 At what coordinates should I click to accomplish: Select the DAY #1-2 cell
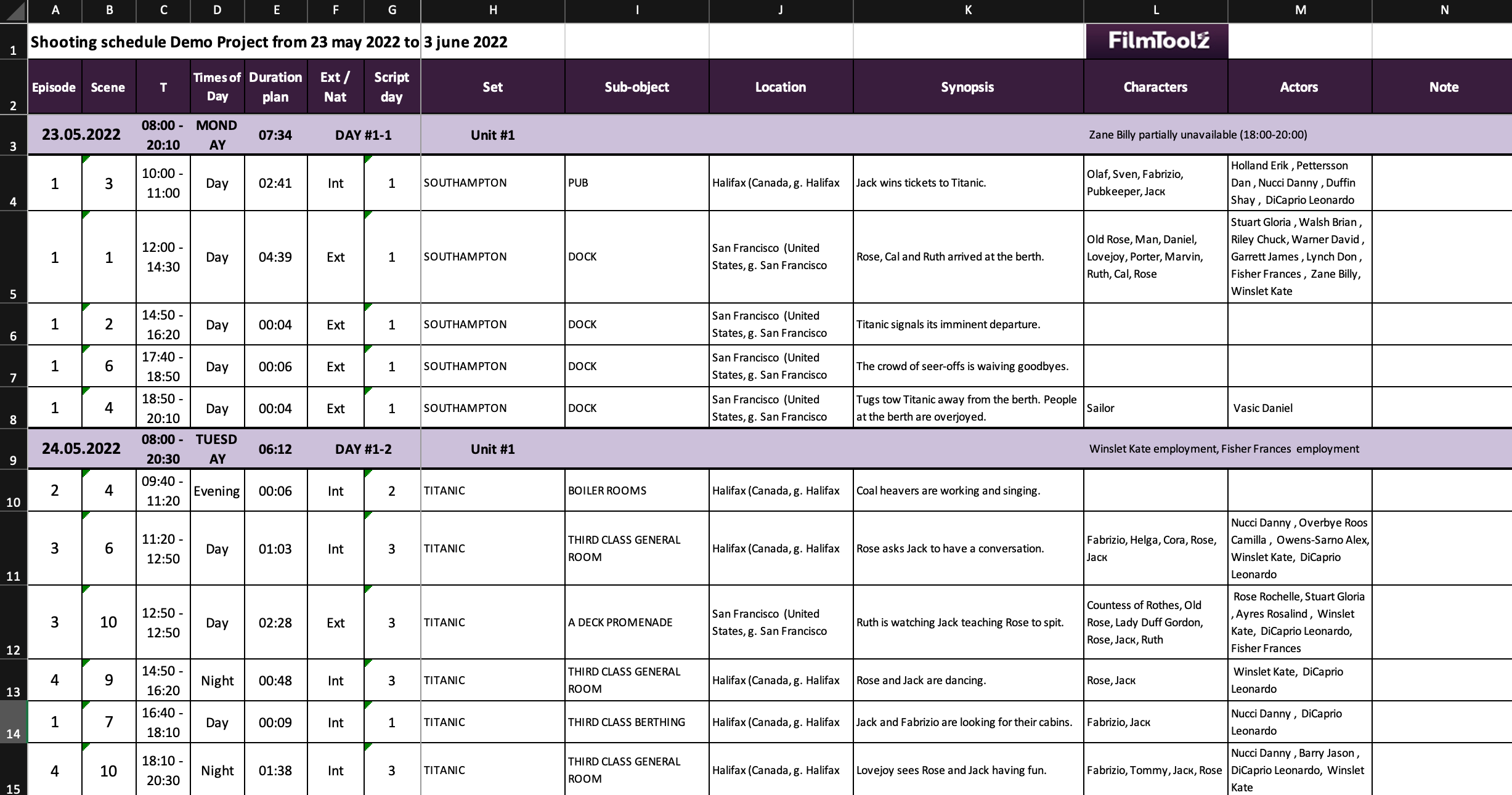[364, 448]
